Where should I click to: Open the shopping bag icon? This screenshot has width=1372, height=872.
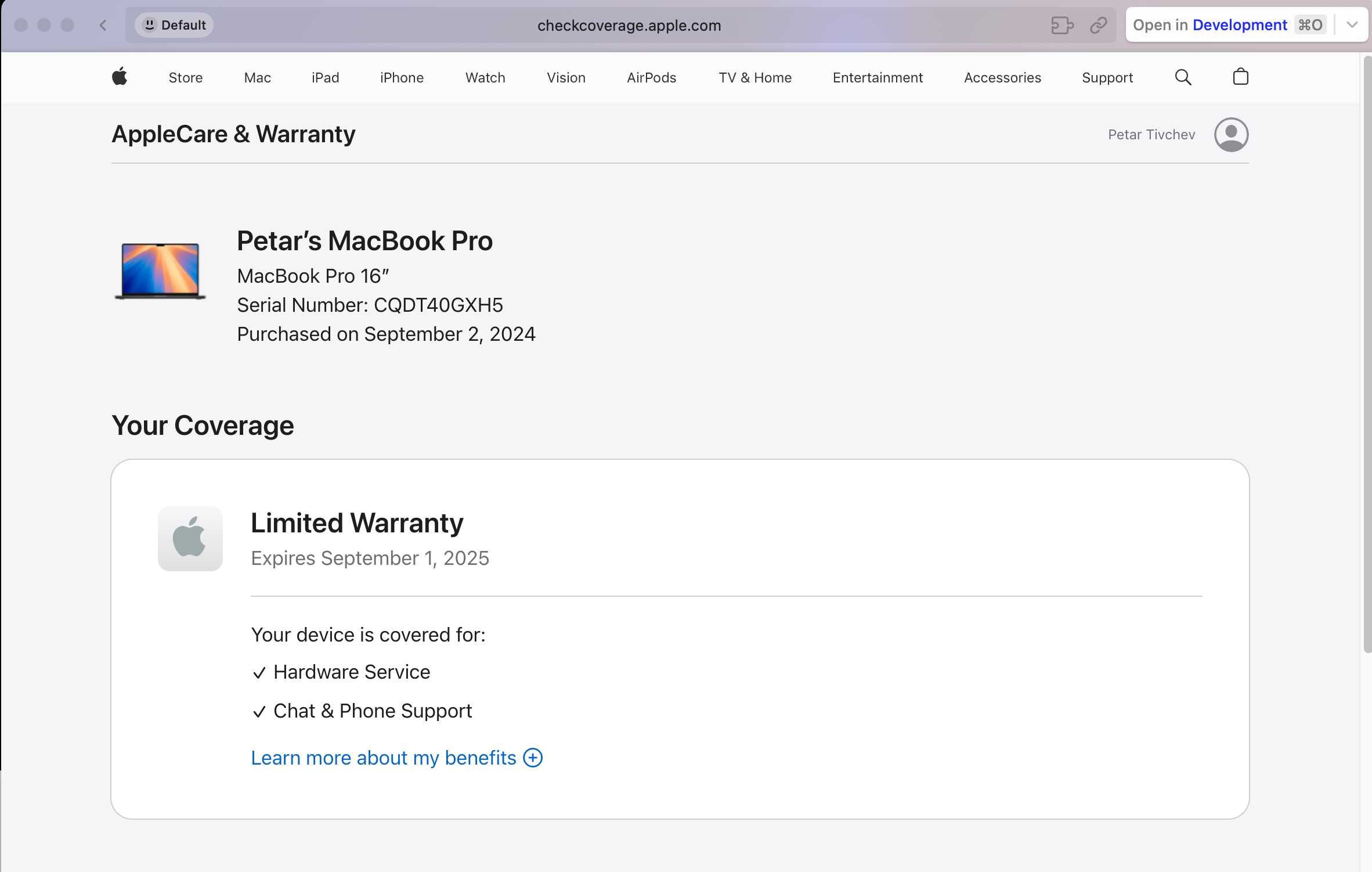pos(1240,77)
